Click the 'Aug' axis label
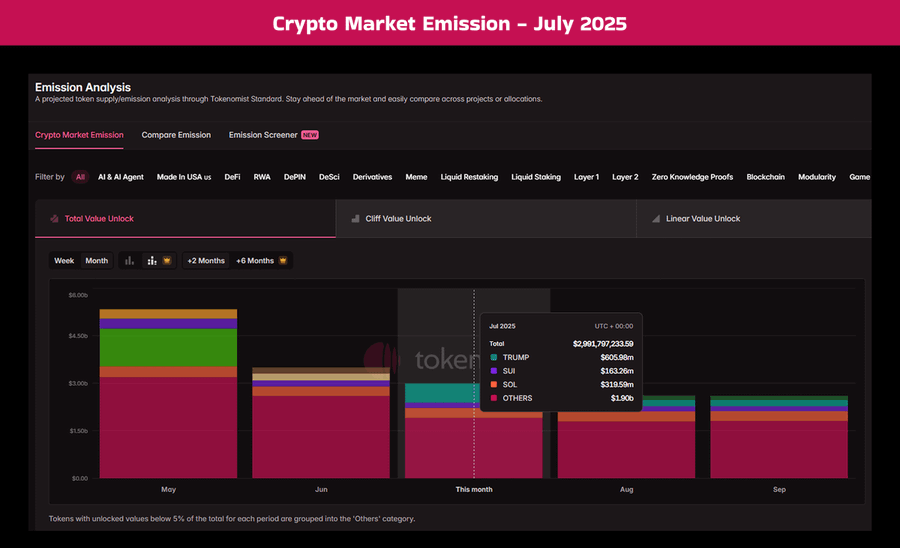900x548 pixels. tap(626, 489)
